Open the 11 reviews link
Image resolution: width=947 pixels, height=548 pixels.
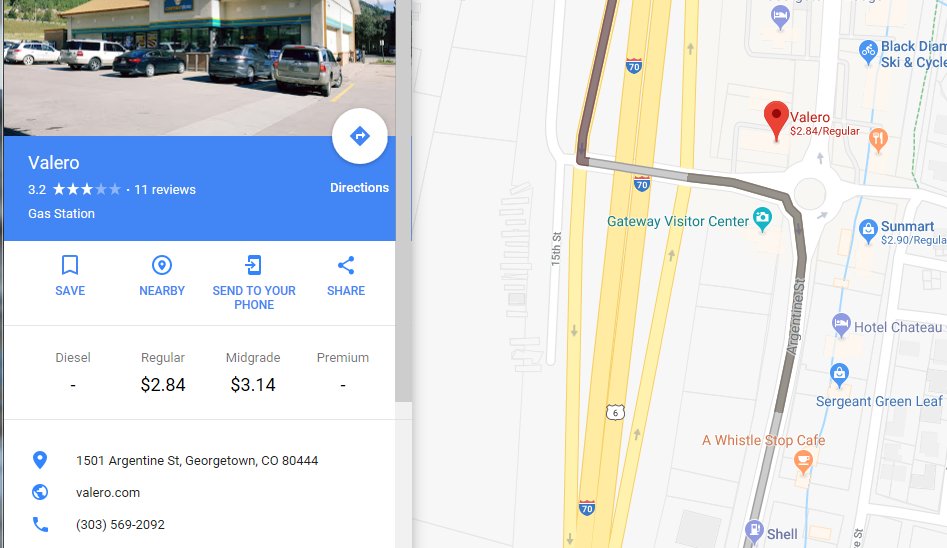[165, 190]
